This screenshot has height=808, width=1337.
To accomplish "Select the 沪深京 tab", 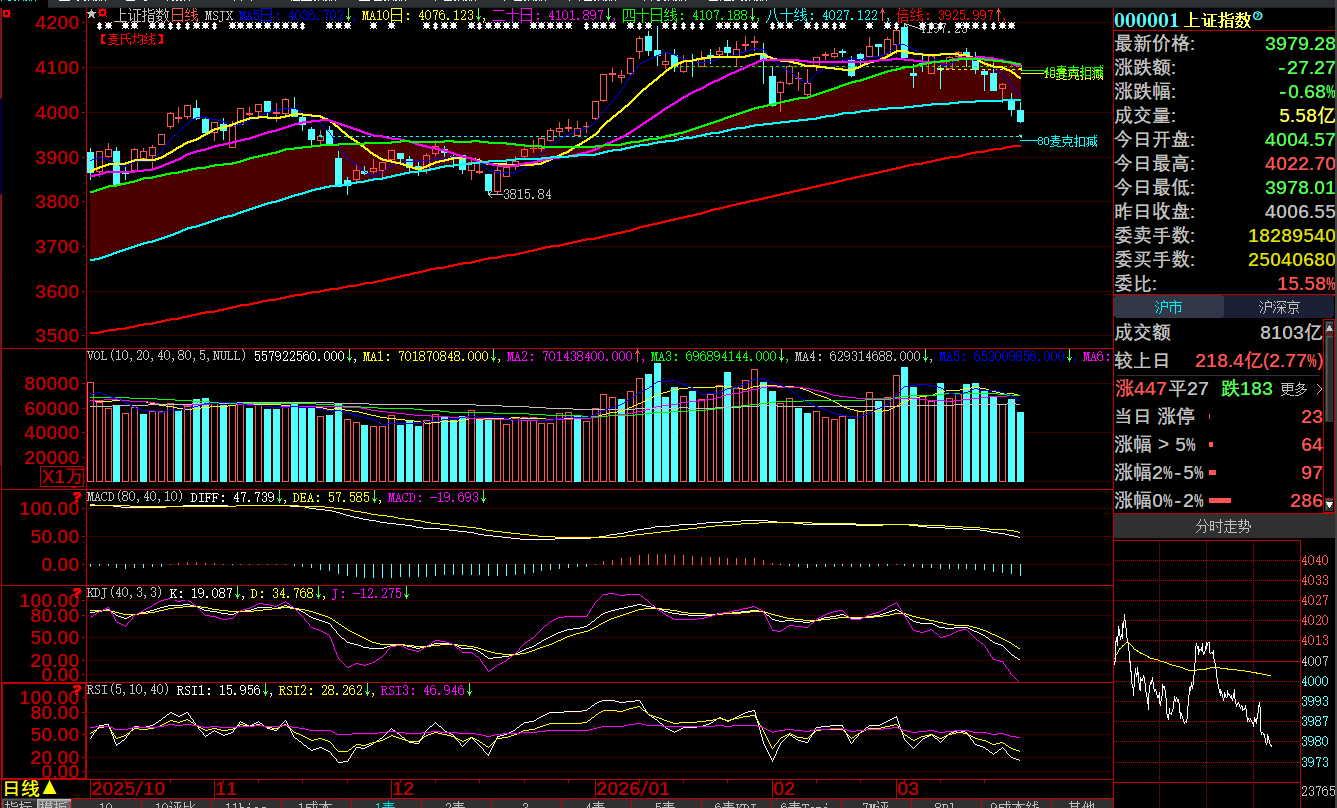I will (x=1279, y=308).
